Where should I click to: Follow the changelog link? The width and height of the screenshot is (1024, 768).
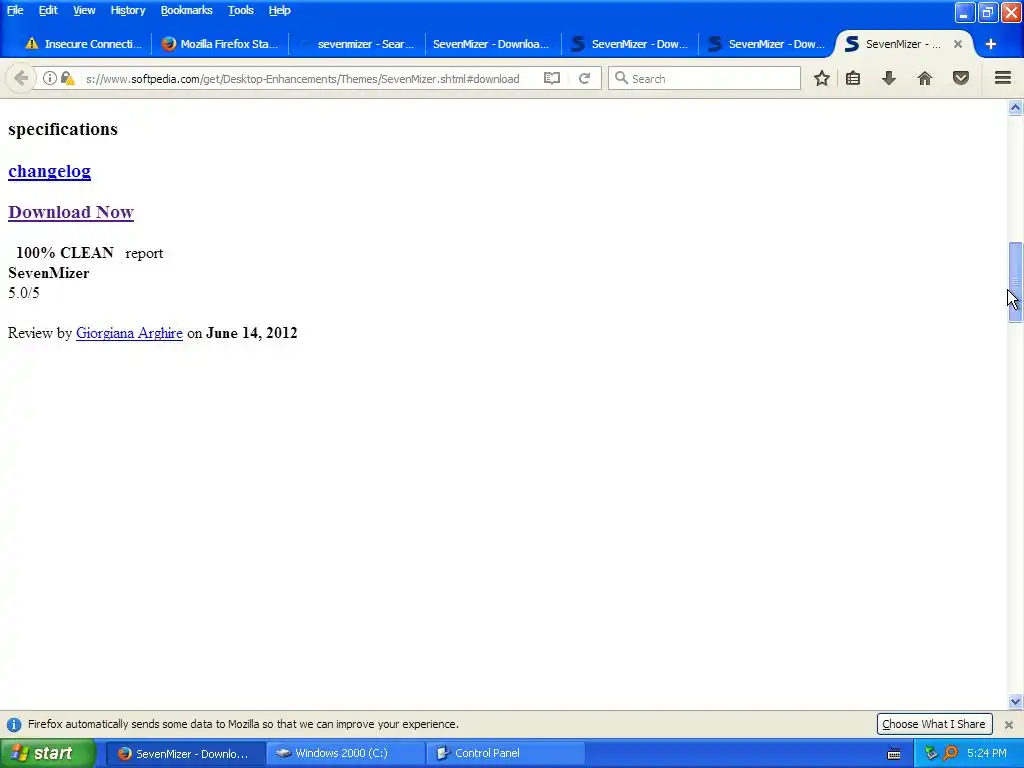coord(50,171)
